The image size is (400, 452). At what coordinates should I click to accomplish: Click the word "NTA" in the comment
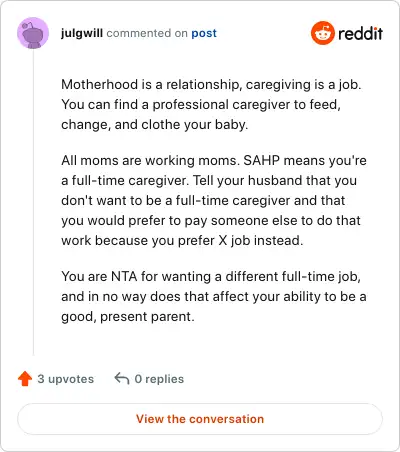pos(124,276)
